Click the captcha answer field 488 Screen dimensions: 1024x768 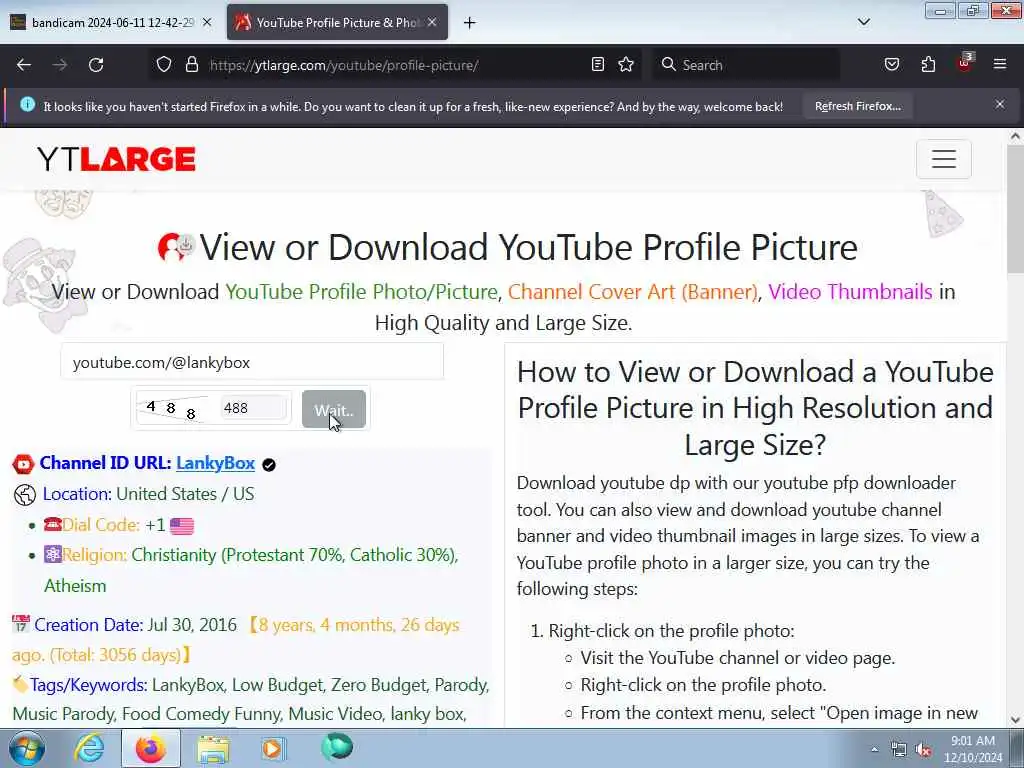pos(253,408)
